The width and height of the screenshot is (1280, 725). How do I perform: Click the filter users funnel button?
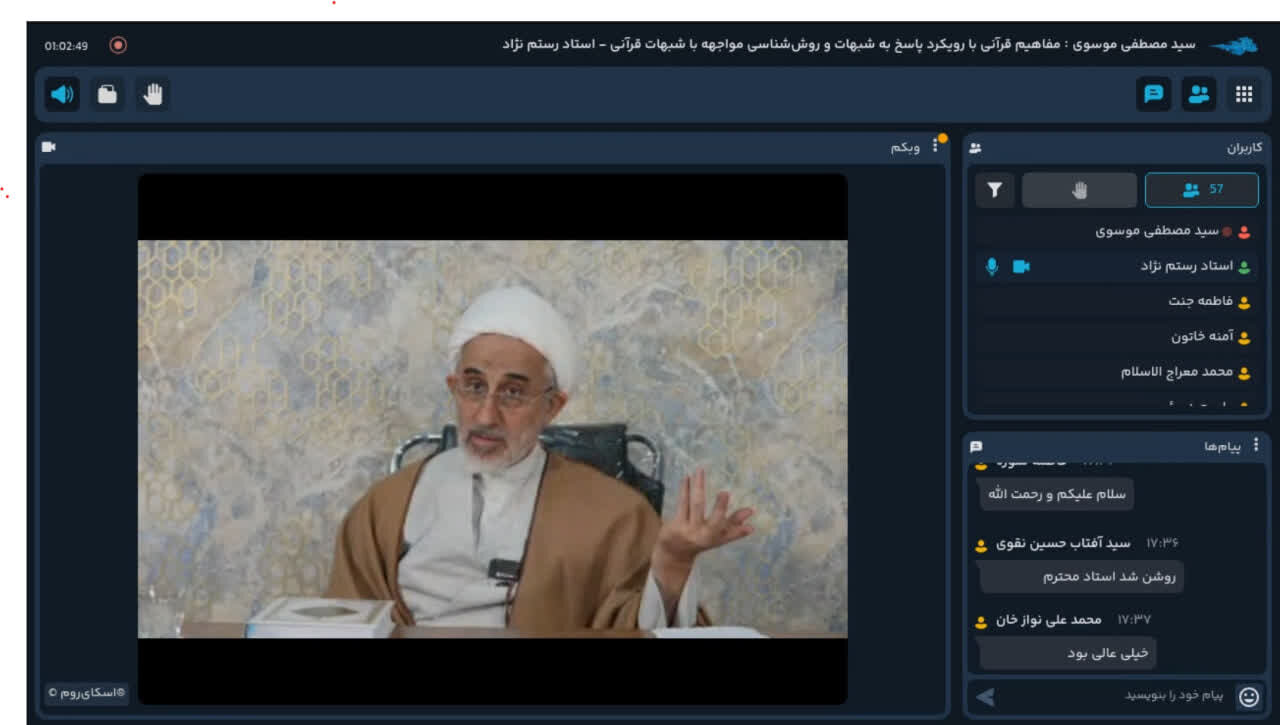point(995,190)
